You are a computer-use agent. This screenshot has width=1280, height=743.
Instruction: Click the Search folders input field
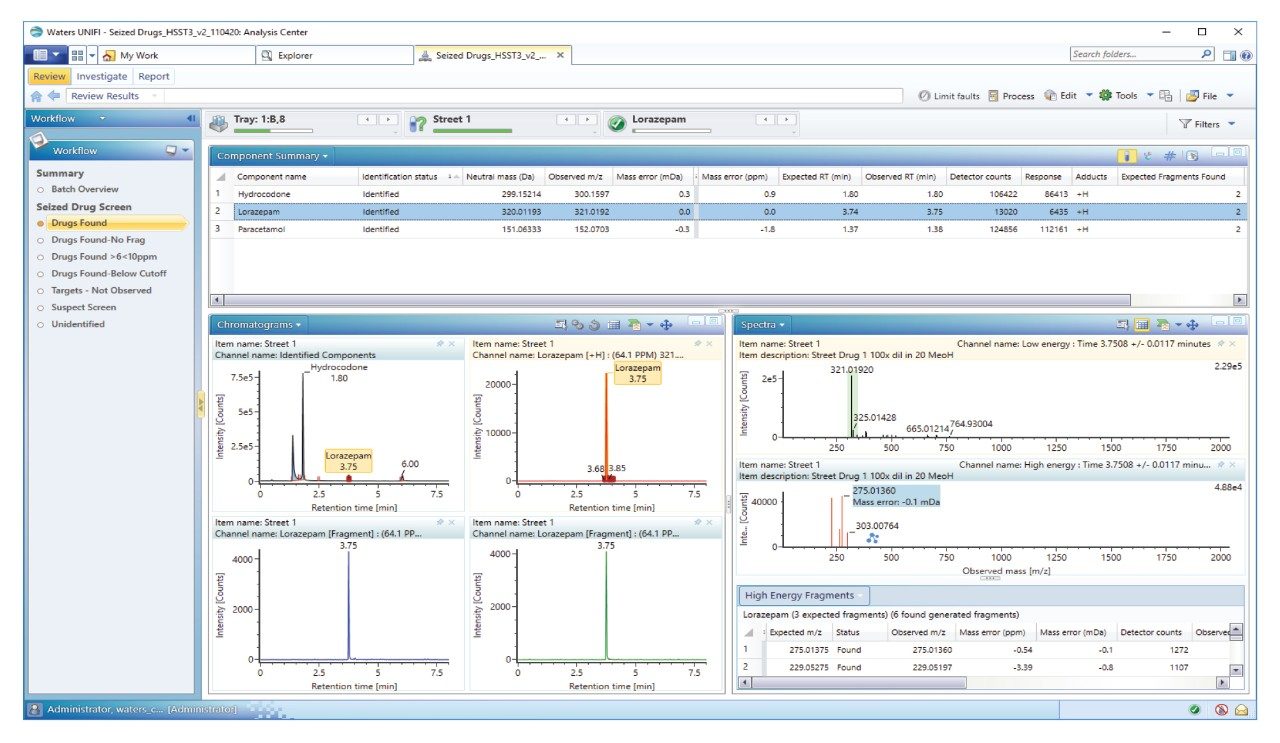tap(1132, 55)
